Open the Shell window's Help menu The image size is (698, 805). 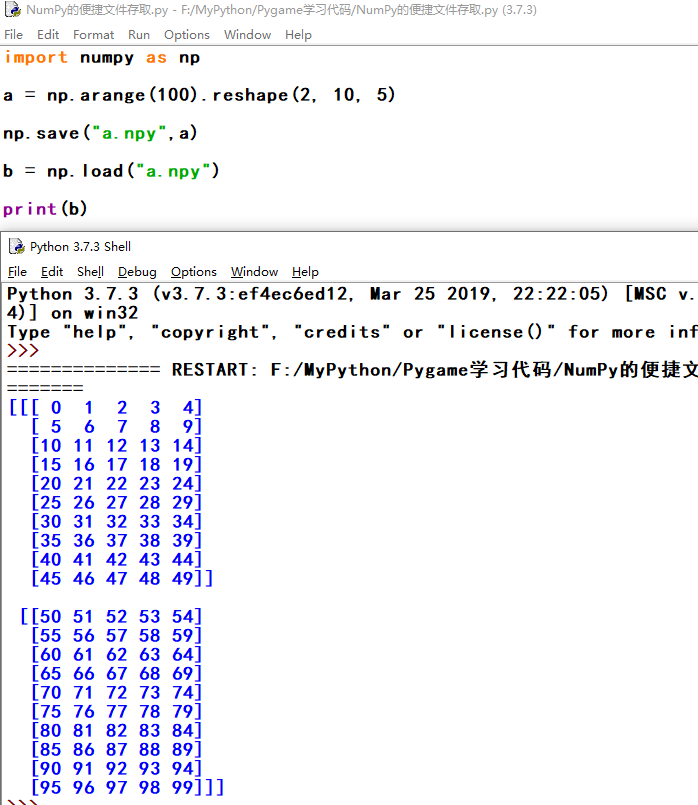click(x=305, y=272)
